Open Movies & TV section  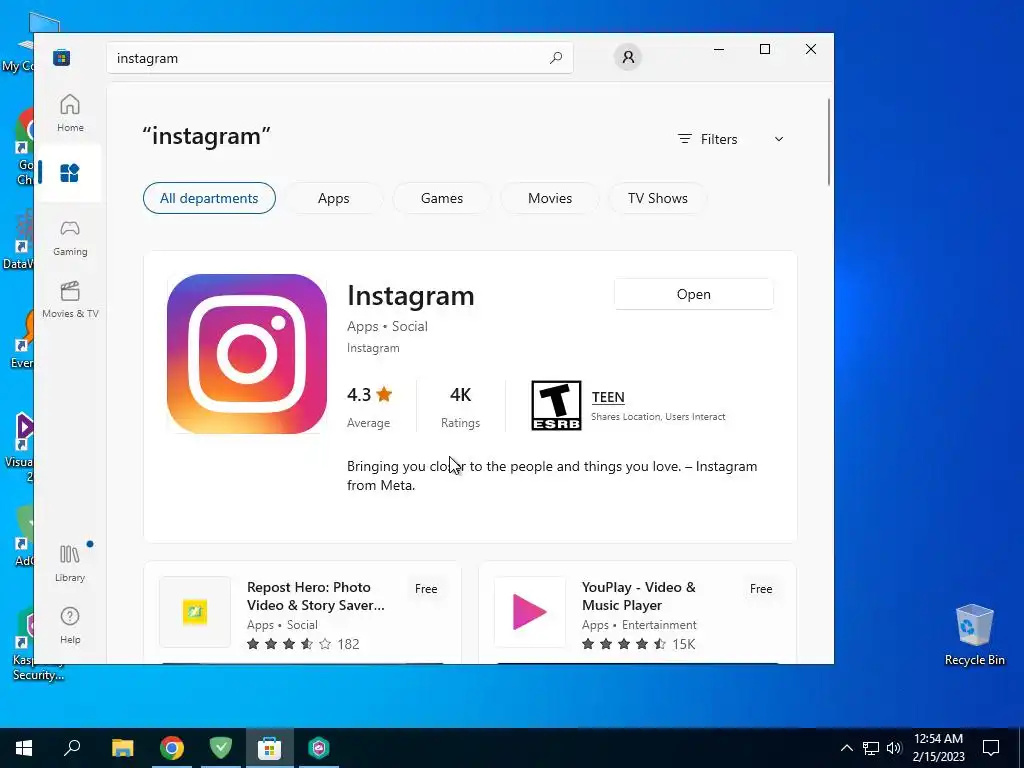(70, 299)
